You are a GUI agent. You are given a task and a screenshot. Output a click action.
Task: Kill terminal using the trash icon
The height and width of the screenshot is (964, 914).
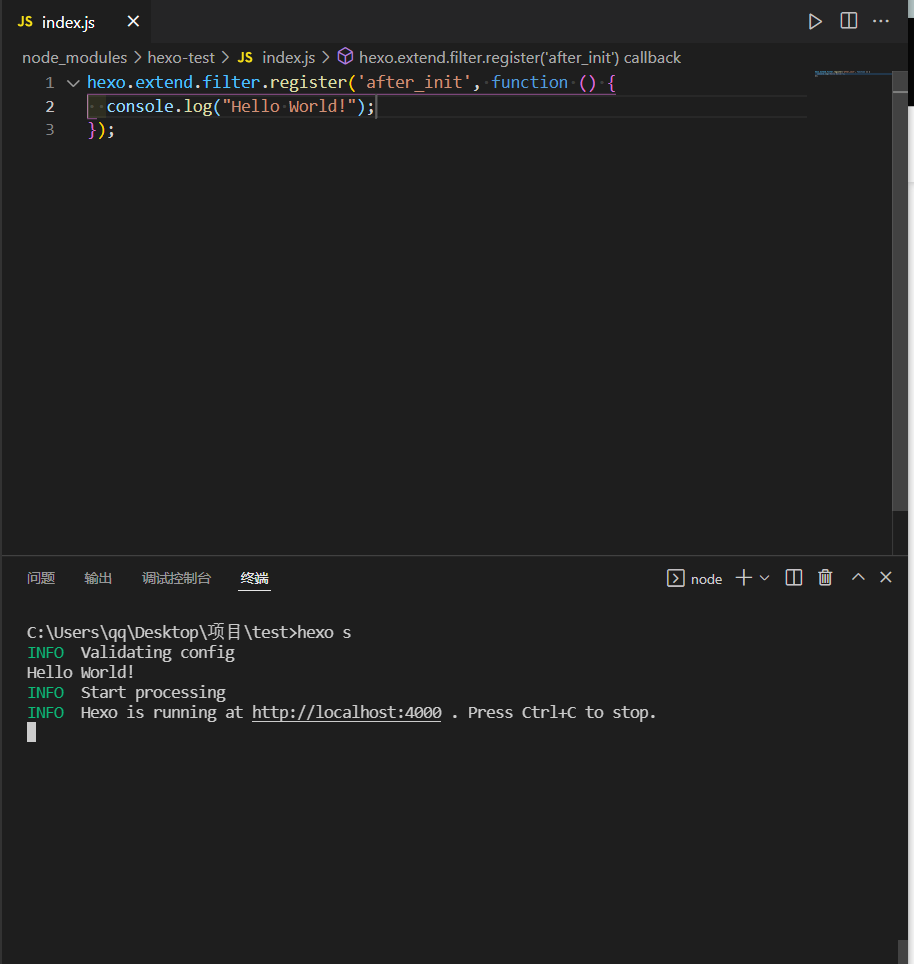(x=825, y=578)
